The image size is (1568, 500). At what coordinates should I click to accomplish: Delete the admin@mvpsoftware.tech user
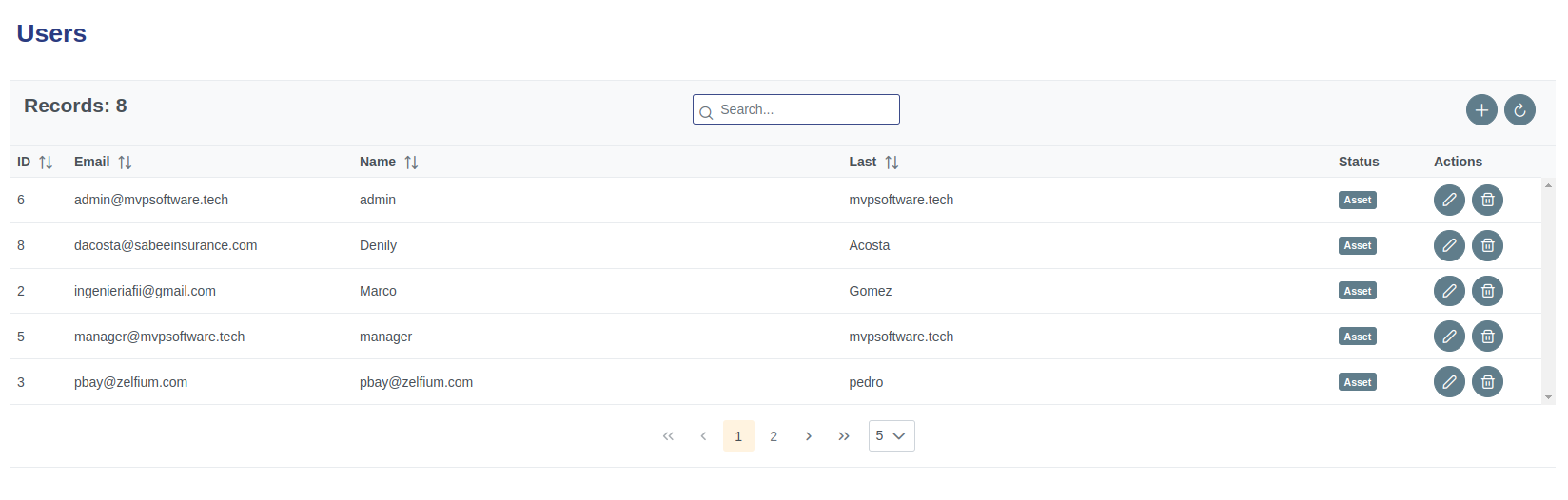(x=1487, y=200)
